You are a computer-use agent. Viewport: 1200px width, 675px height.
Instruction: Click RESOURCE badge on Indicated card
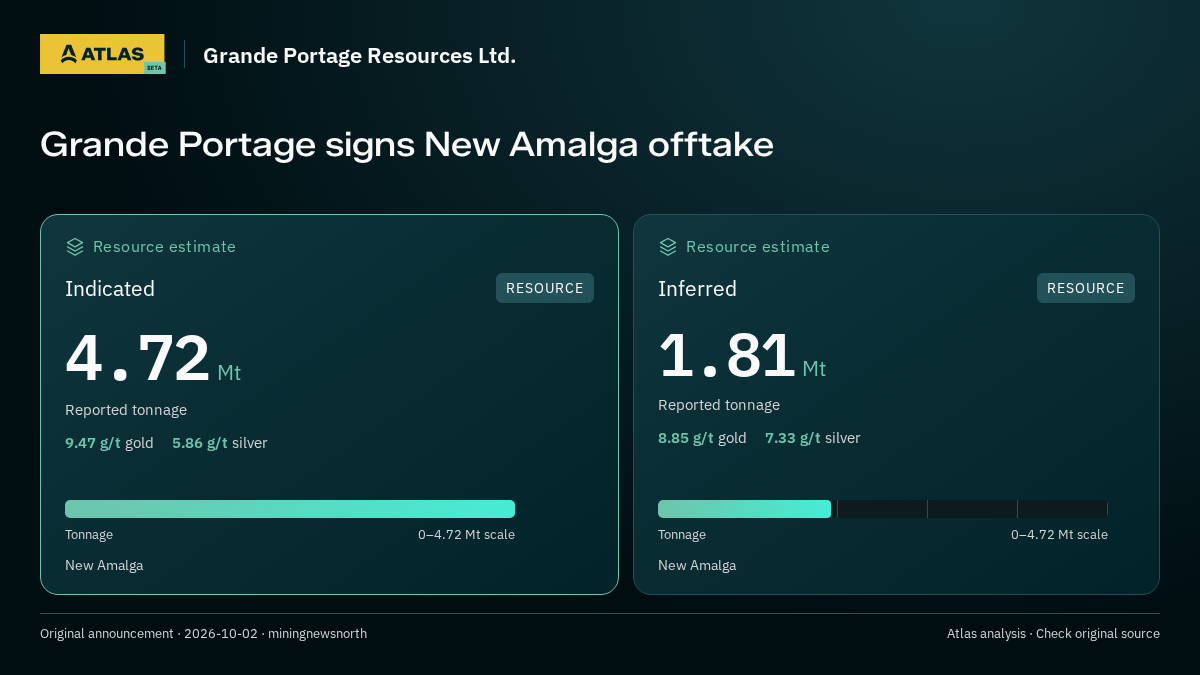coord(545,288)
